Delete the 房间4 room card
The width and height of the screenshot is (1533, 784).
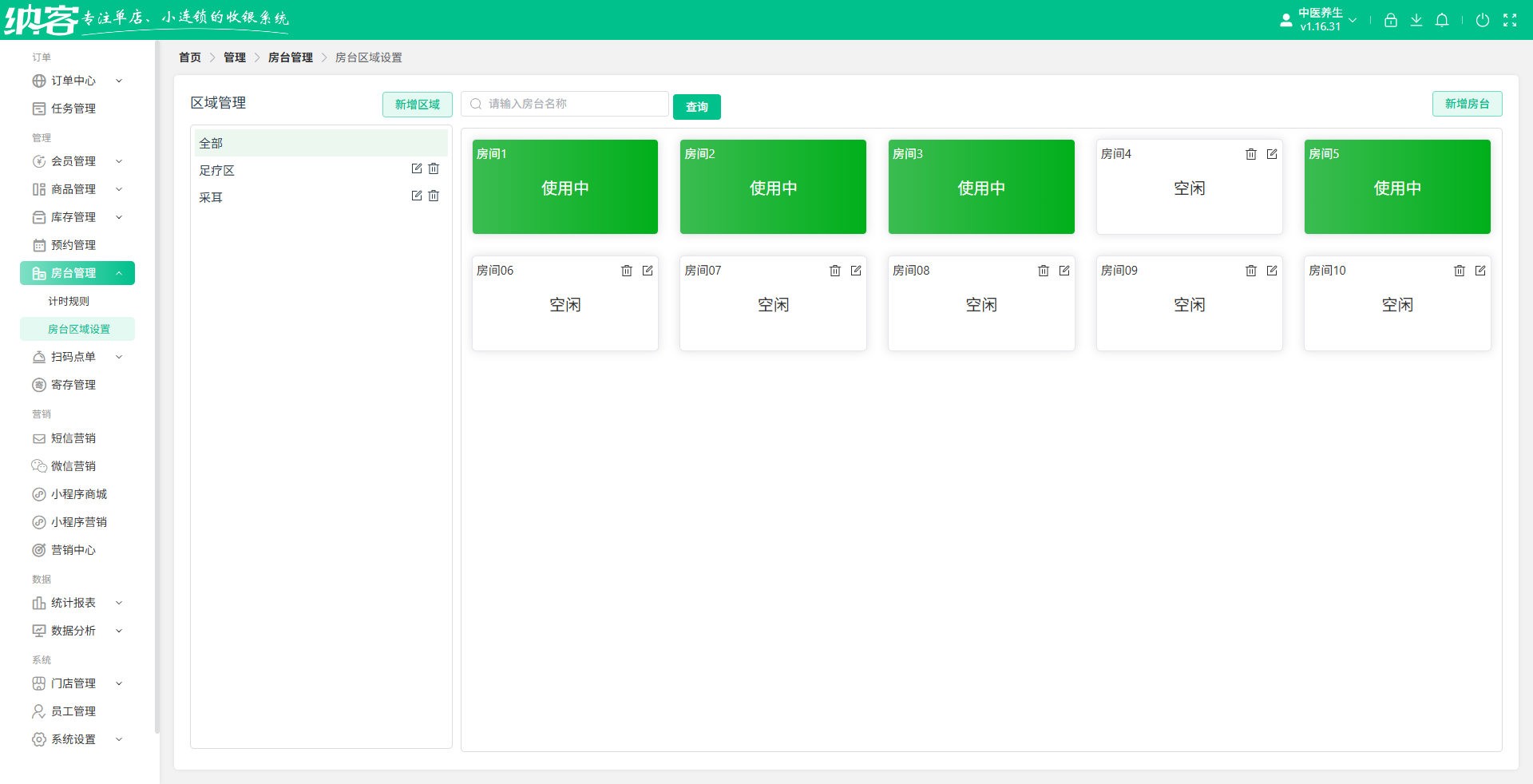coord(1251,154)
